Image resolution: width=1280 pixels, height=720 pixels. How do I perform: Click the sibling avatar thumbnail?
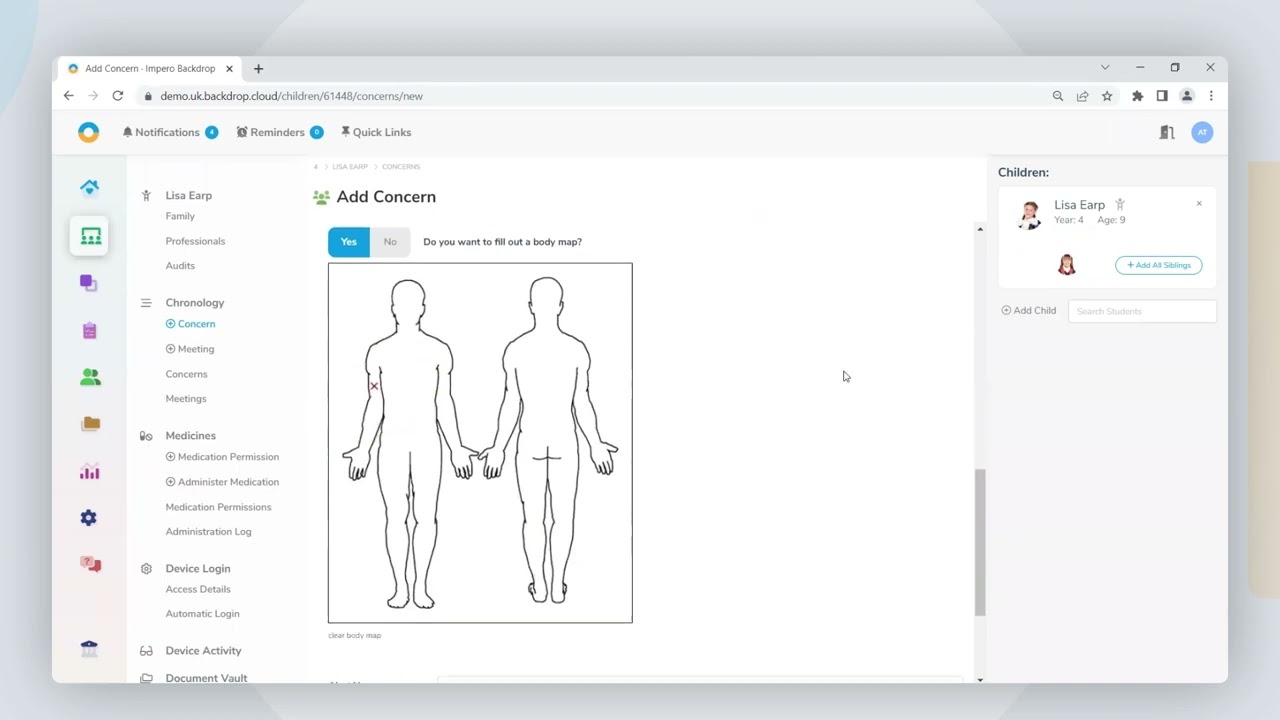[x=1067, y=264]
